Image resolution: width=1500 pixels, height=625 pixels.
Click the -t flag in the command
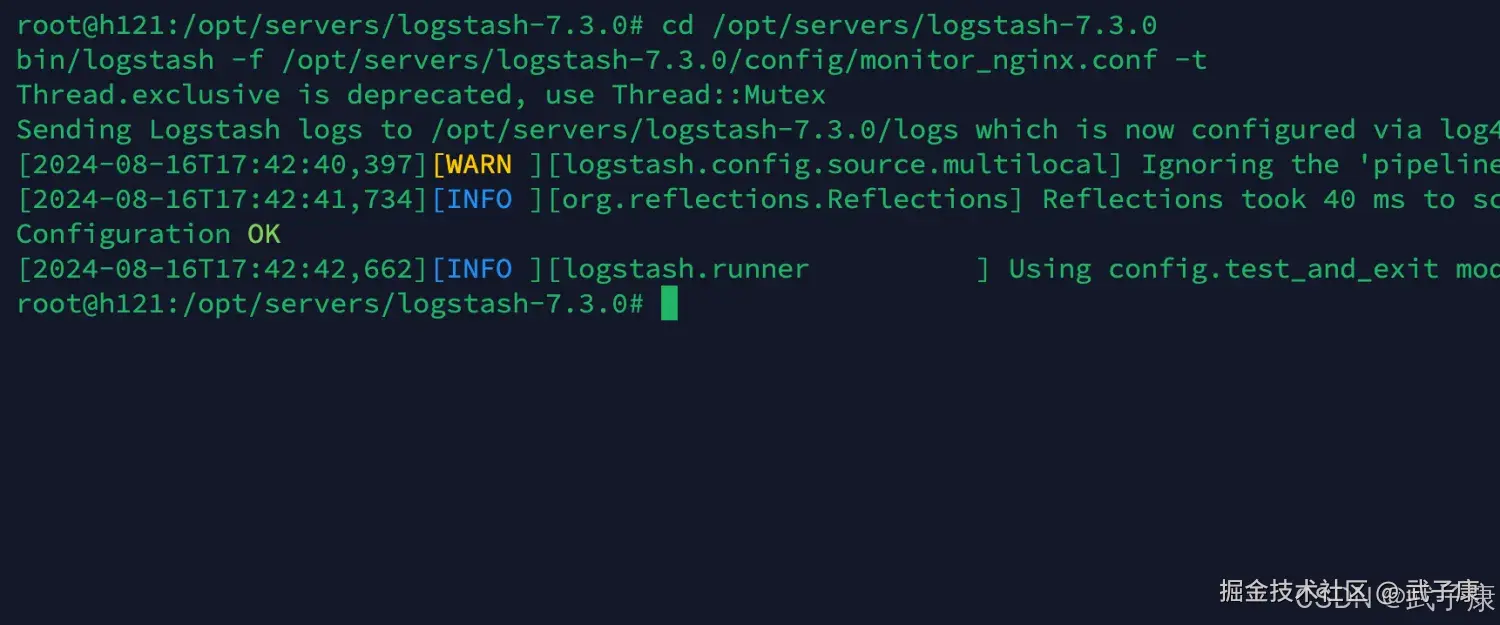coord(1190,60)
